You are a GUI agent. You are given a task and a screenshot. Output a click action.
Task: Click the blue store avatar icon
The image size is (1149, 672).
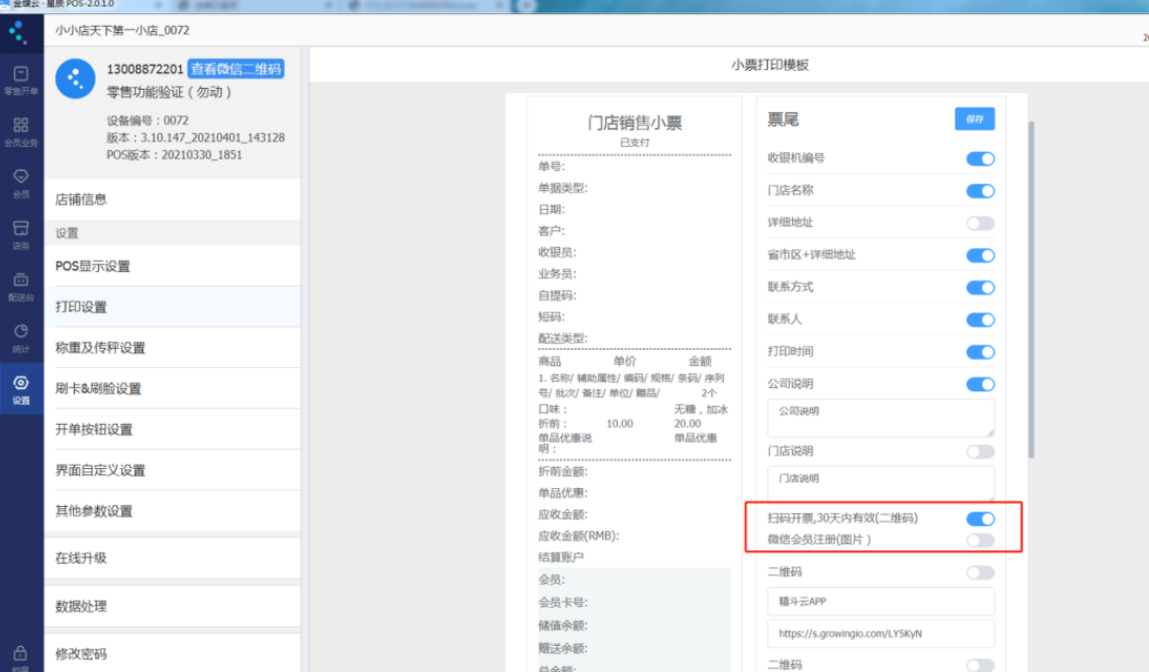(75, 78)
